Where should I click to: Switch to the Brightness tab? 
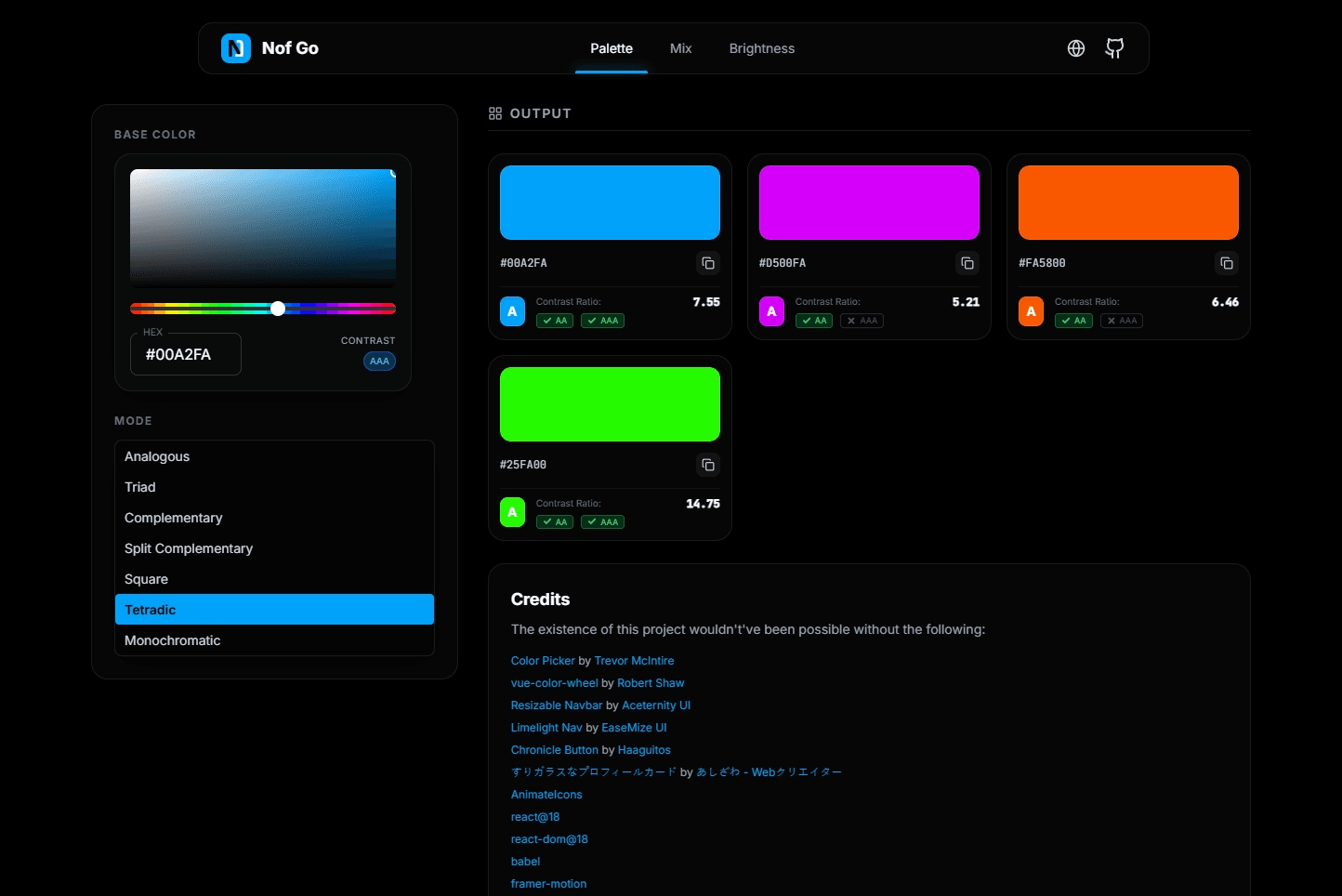pos(761,48)
